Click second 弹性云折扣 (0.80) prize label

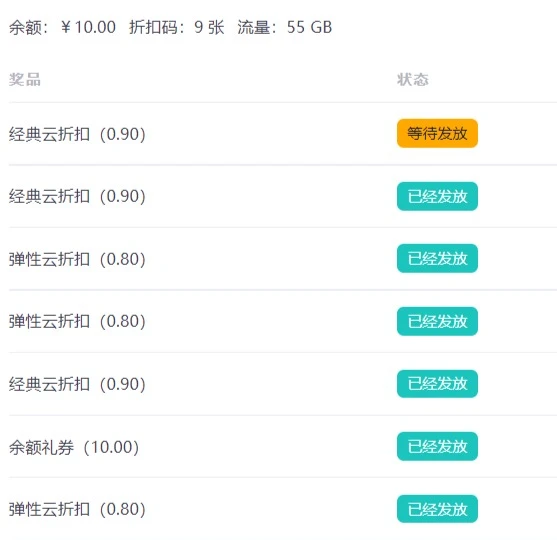77,321
